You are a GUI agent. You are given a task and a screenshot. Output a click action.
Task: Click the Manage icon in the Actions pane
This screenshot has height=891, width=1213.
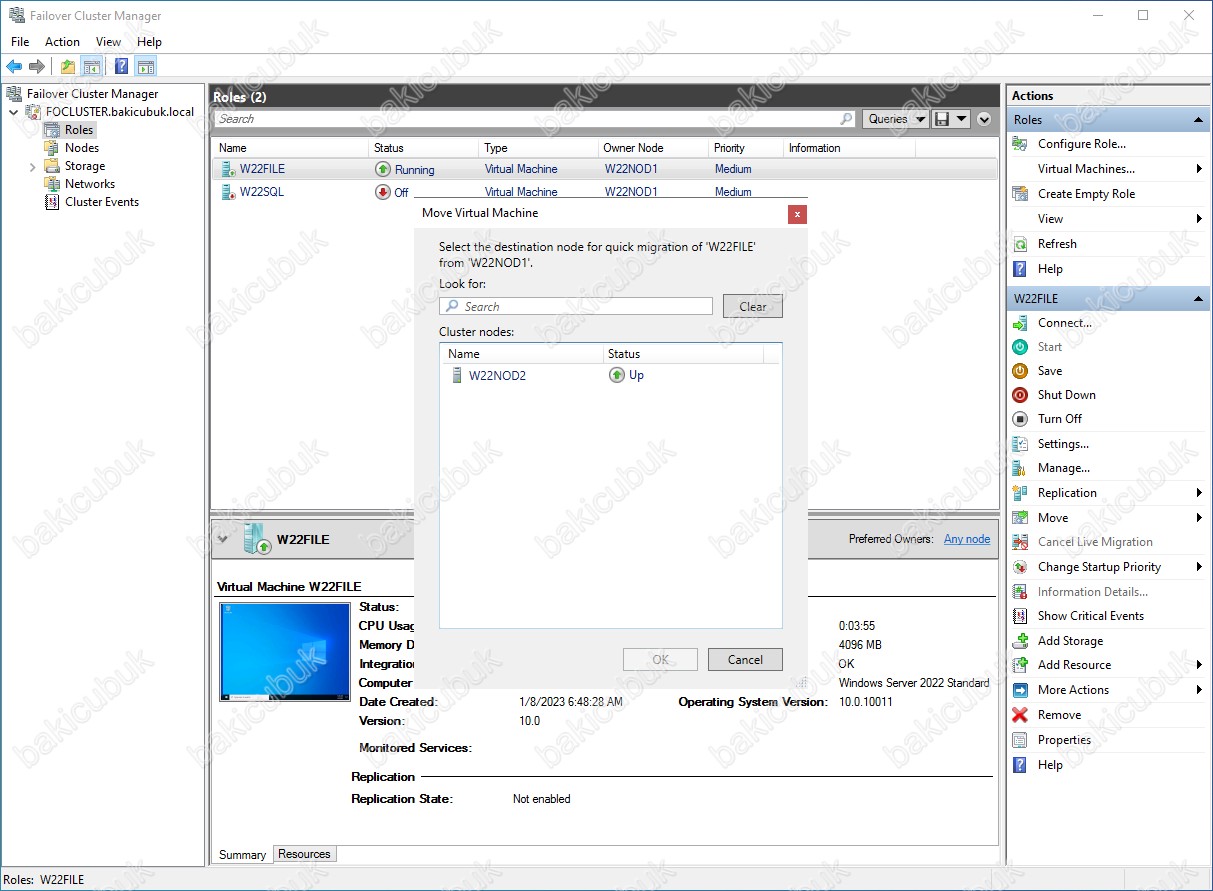tap(1020, 468)
